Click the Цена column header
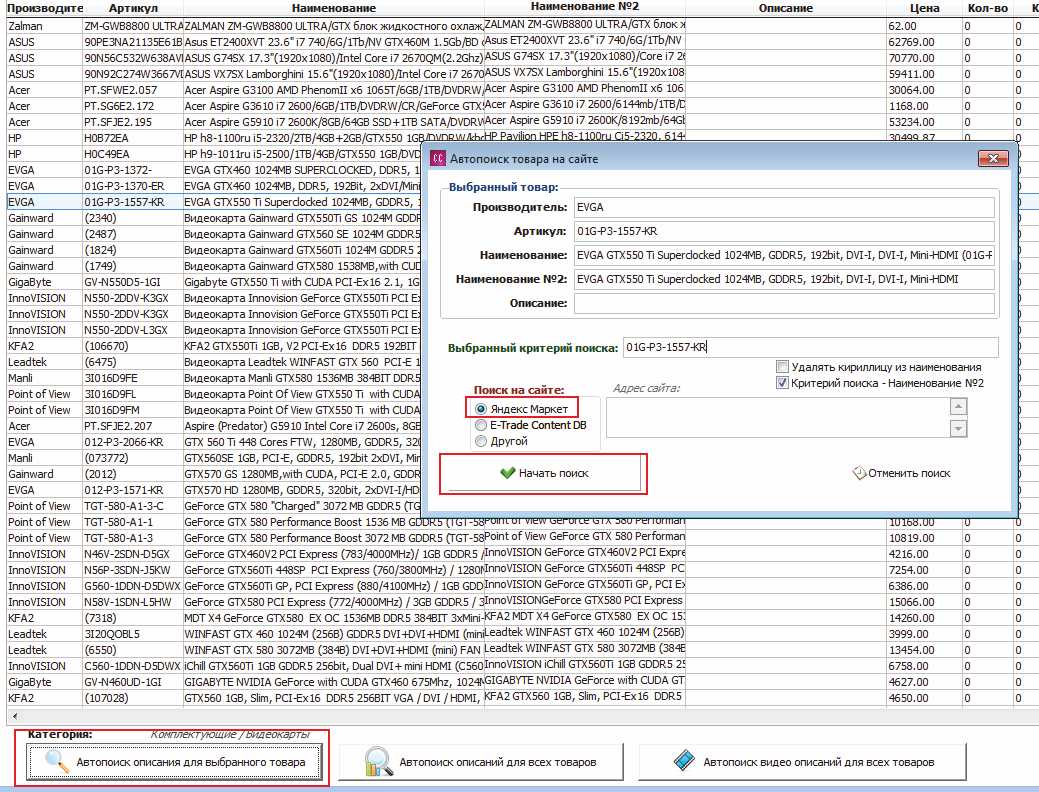 coord(924,8)
